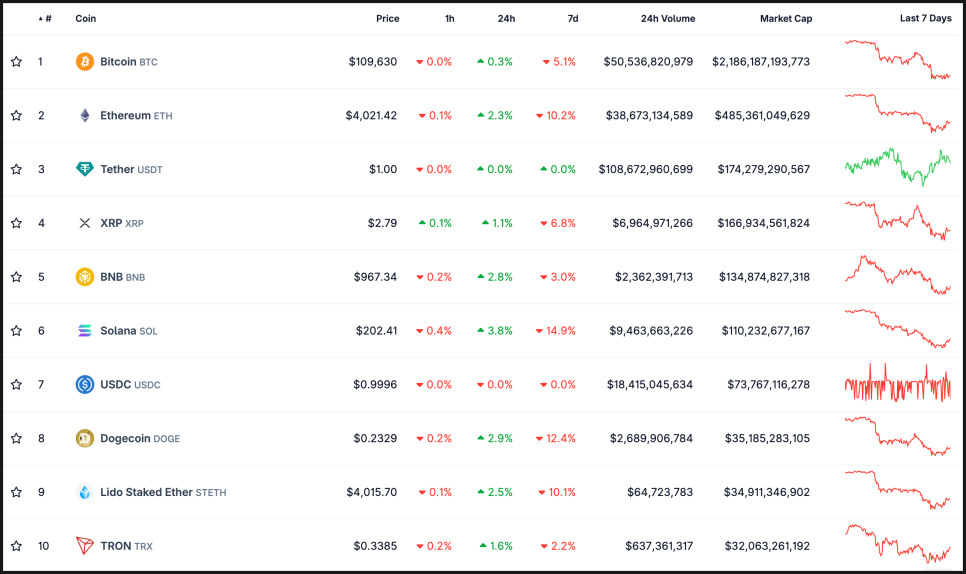Toggle the Dogecoin favorite star
The height and width of the screenshot is (574, 966).
click(17, 438)
